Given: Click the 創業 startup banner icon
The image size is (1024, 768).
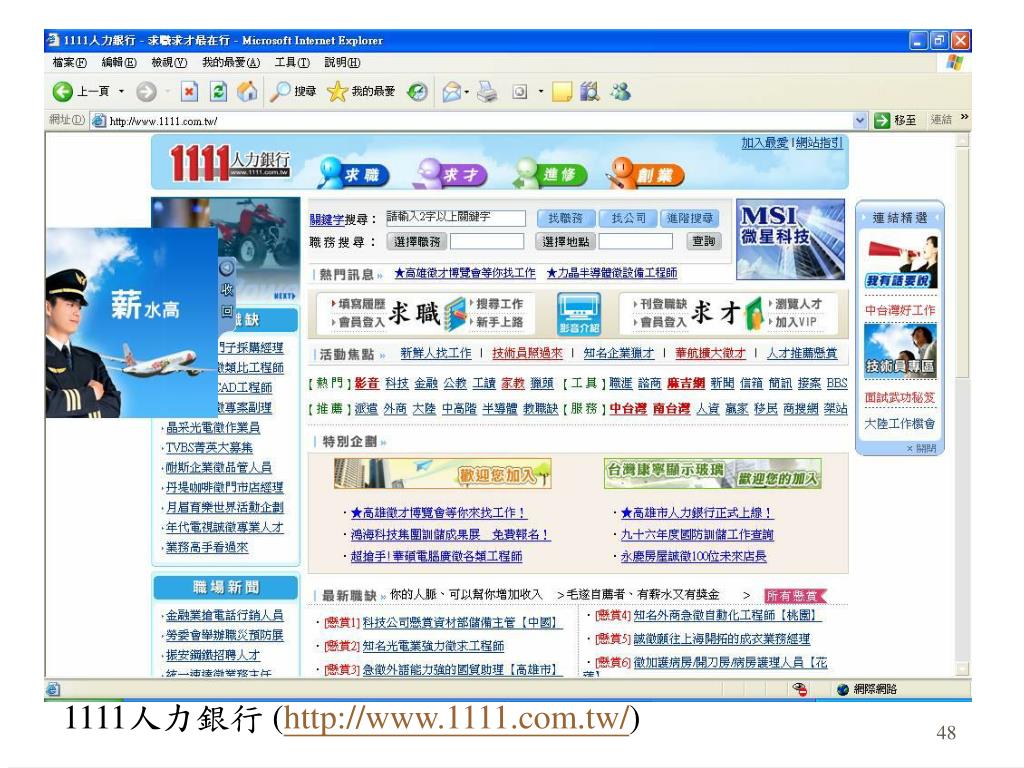Looking at the screenshot, I should pos(645,173).
